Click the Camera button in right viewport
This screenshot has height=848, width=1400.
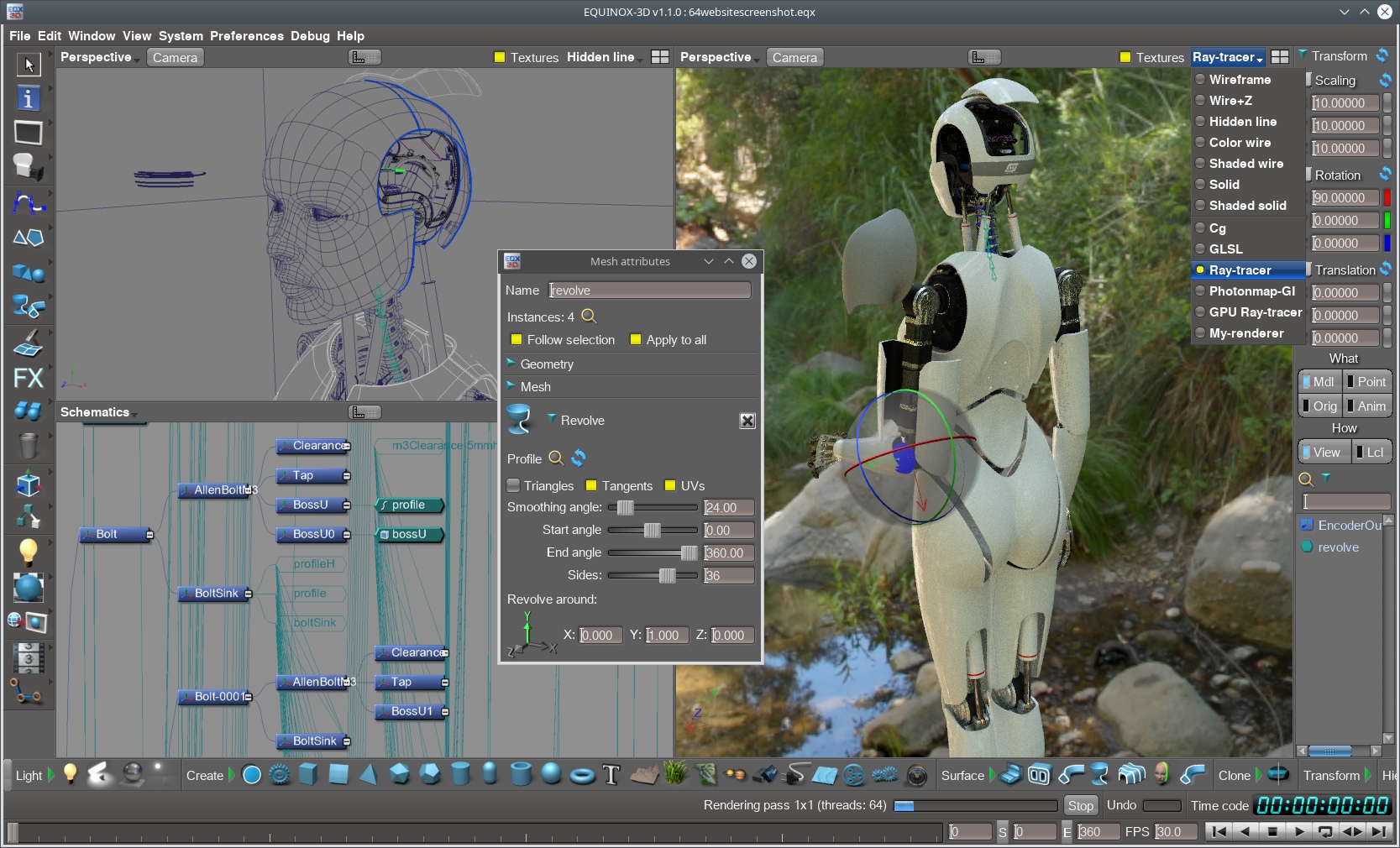[x=794, y=57]
